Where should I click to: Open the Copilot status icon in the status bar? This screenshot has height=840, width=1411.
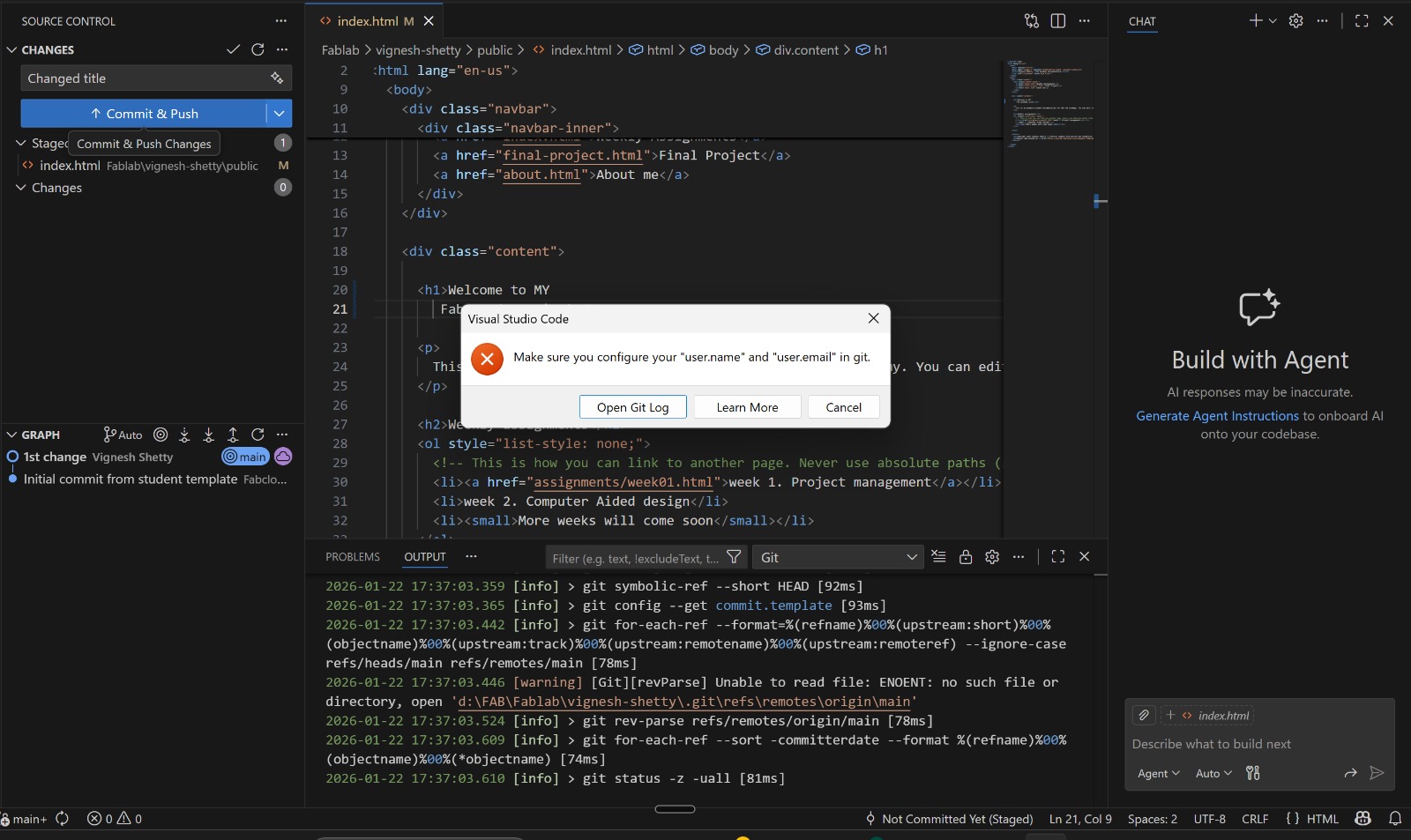click(x=1363, y=819)
